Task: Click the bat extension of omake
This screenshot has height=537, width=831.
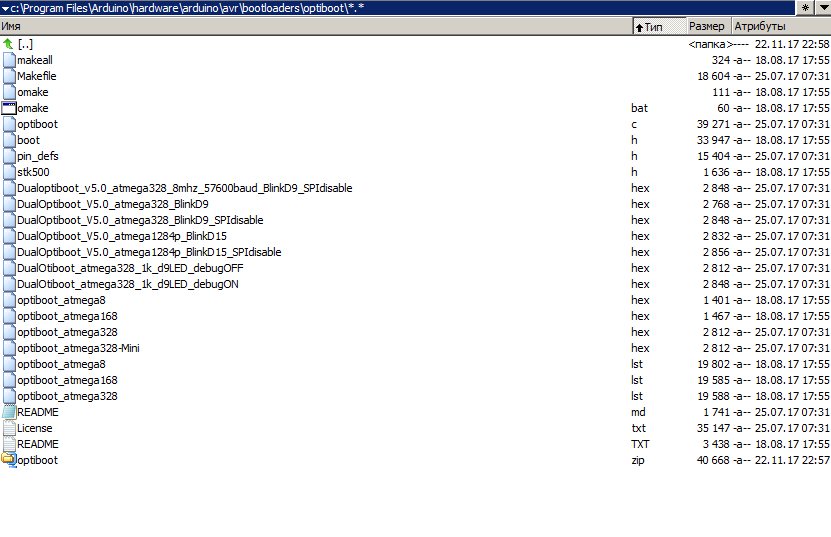Action: [x=639, y=108]
